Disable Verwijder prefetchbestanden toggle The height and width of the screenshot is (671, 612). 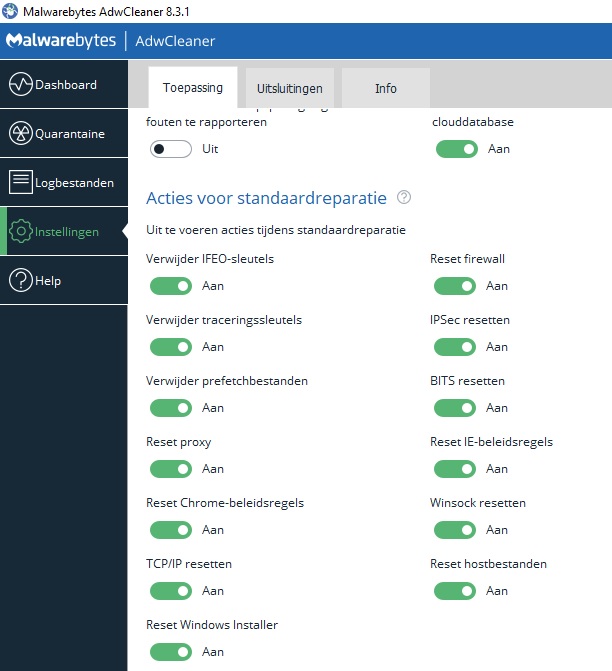[170, 408]
